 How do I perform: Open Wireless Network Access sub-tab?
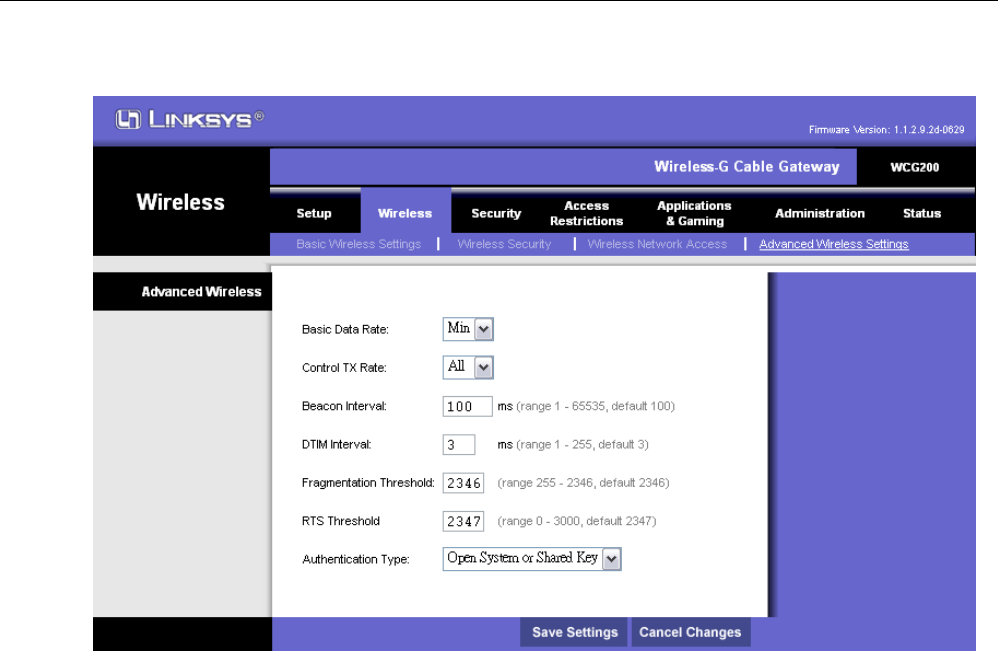(x=657, y=244)
